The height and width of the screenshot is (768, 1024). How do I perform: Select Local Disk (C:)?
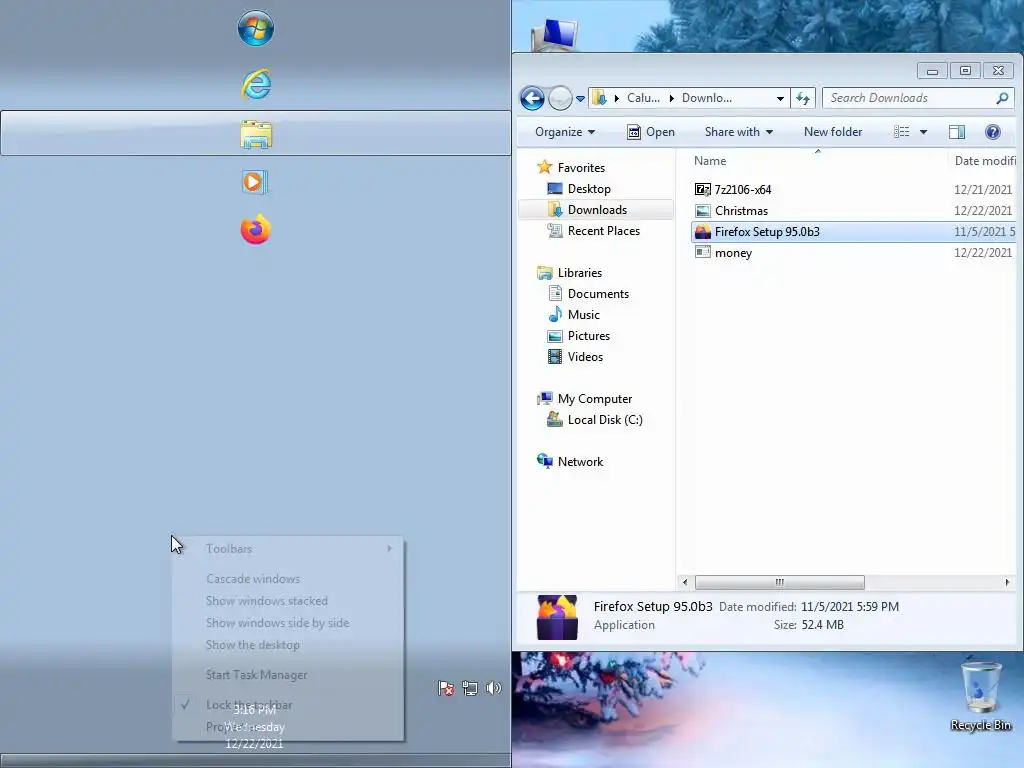point(605,420)
